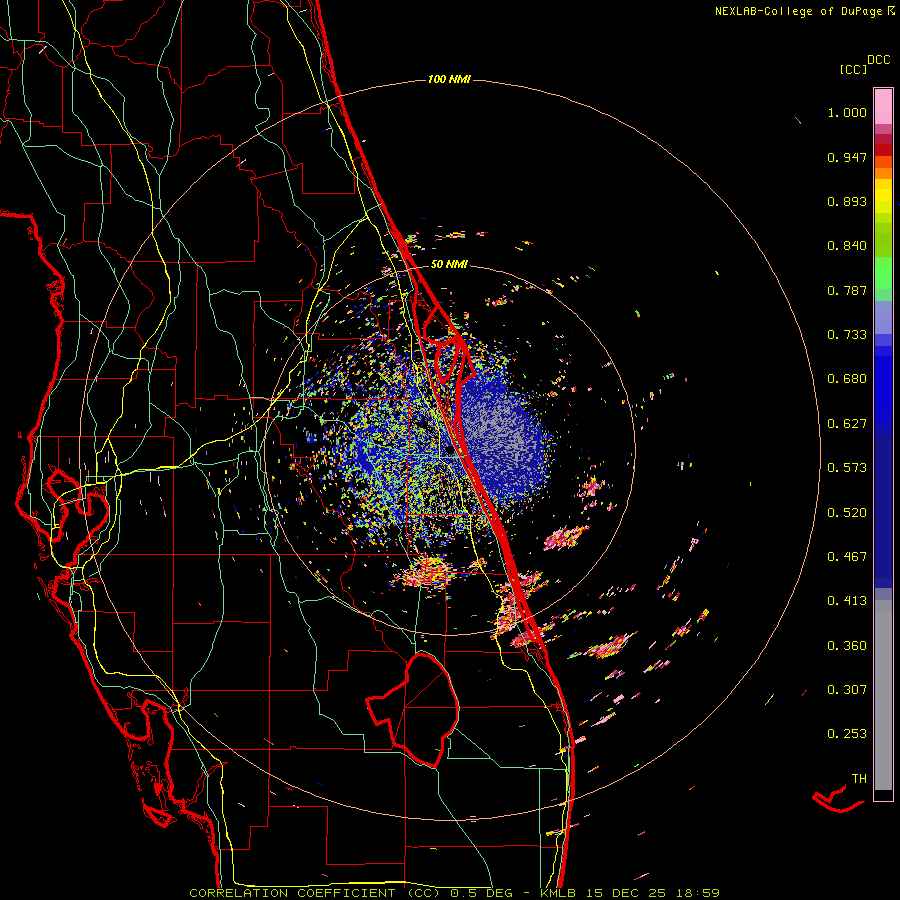Click the NEXLAB-College of DuPage title text
Viewport: 900px width, 900px height.
pos(798,11)
